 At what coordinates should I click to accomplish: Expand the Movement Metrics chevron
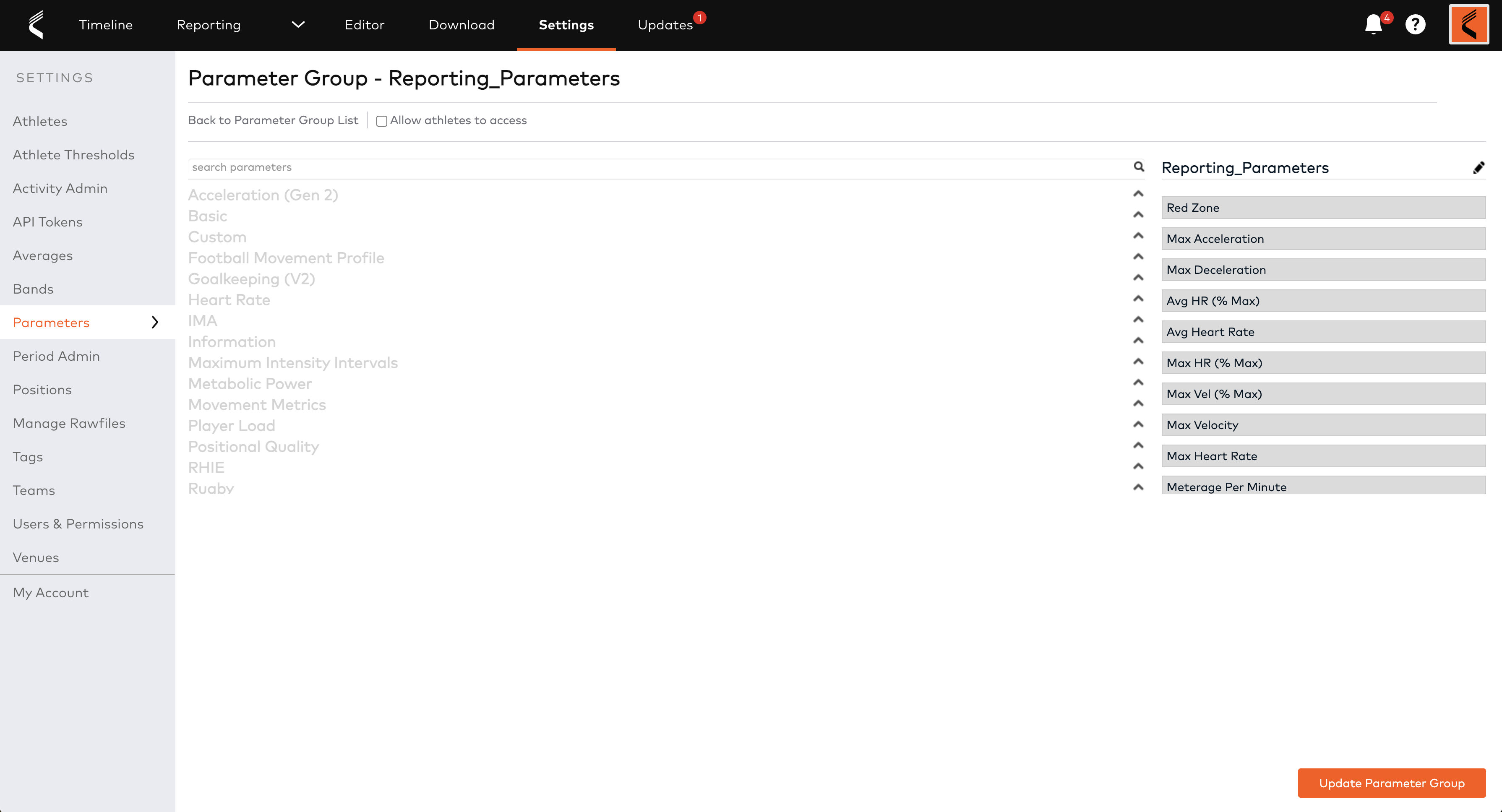click(x=1138, y=403)
